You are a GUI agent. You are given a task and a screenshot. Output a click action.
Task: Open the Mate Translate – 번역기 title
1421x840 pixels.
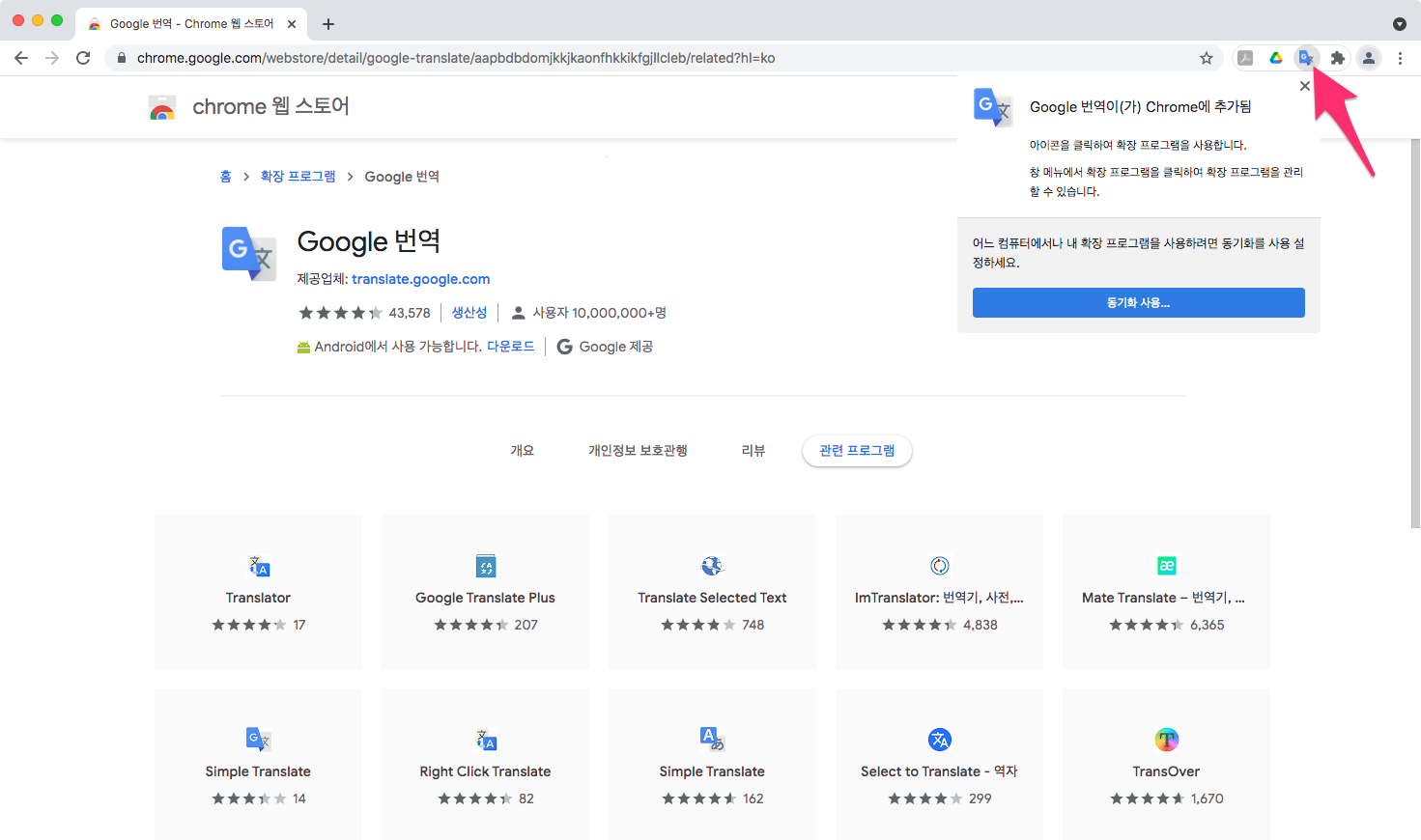pos(1163,598)
